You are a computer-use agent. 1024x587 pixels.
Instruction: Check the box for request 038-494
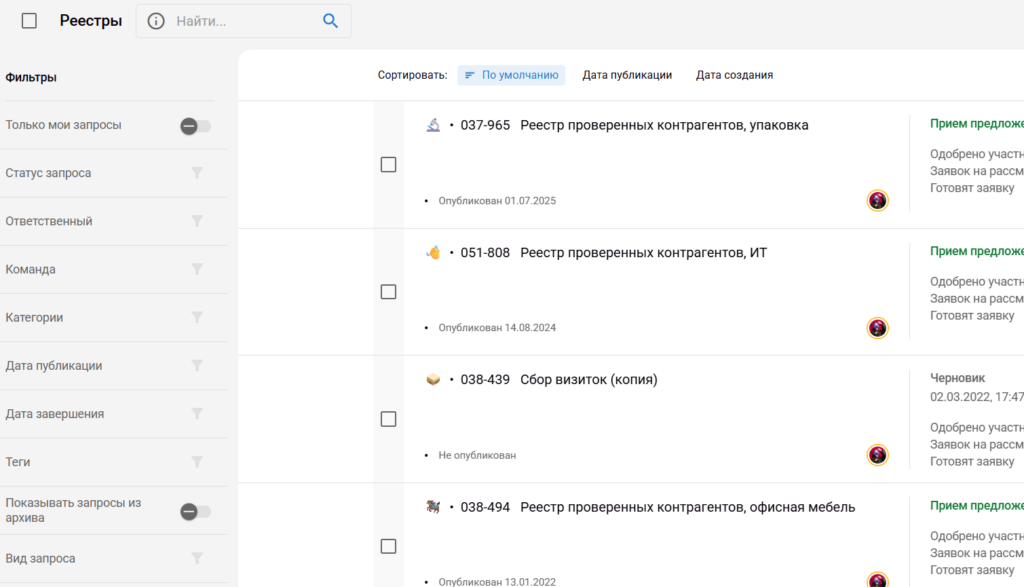point(388,546)
